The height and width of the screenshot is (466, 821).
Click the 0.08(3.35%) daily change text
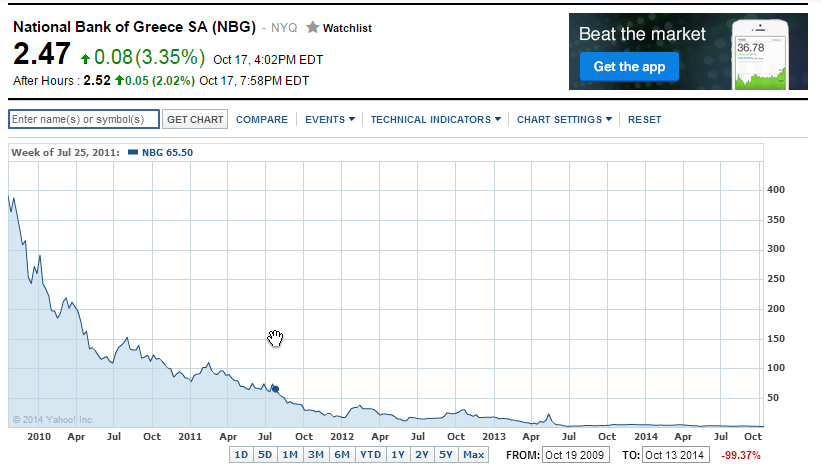(x=149, y=57)
